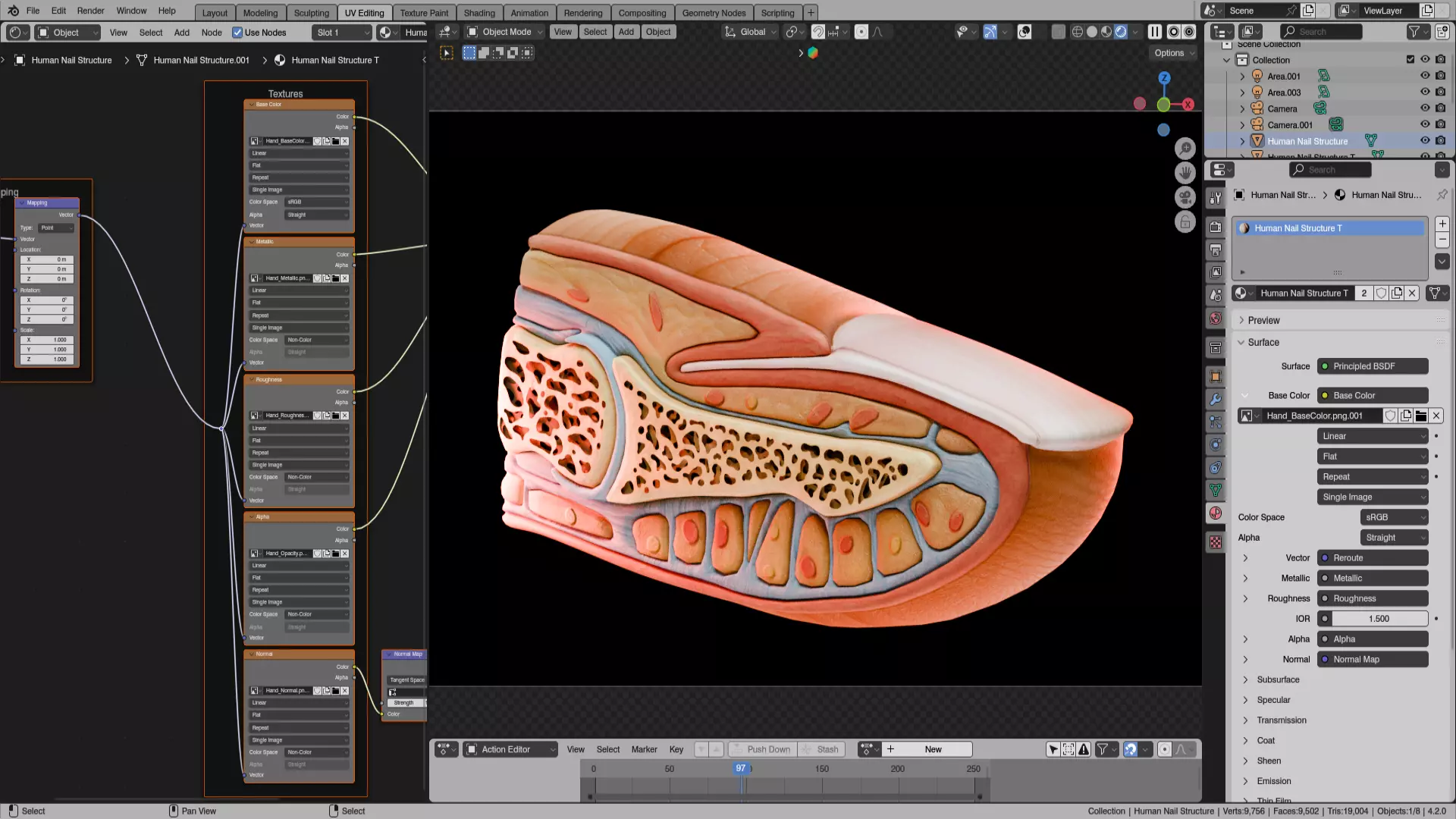This screenshot has height=819, width=1456.
Task: Open the Render menu in top bar
Action: click(91, 11)
